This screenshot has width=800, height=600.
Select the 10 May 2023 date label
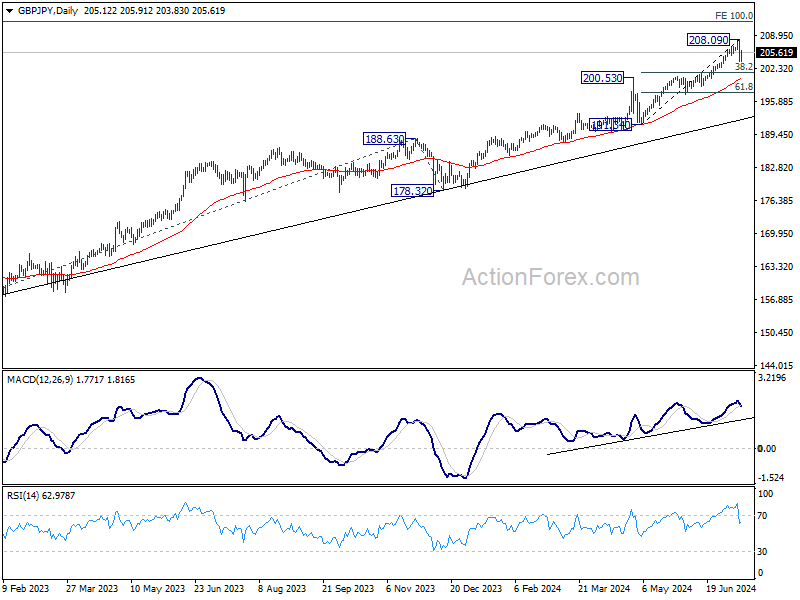click(157, 588)
